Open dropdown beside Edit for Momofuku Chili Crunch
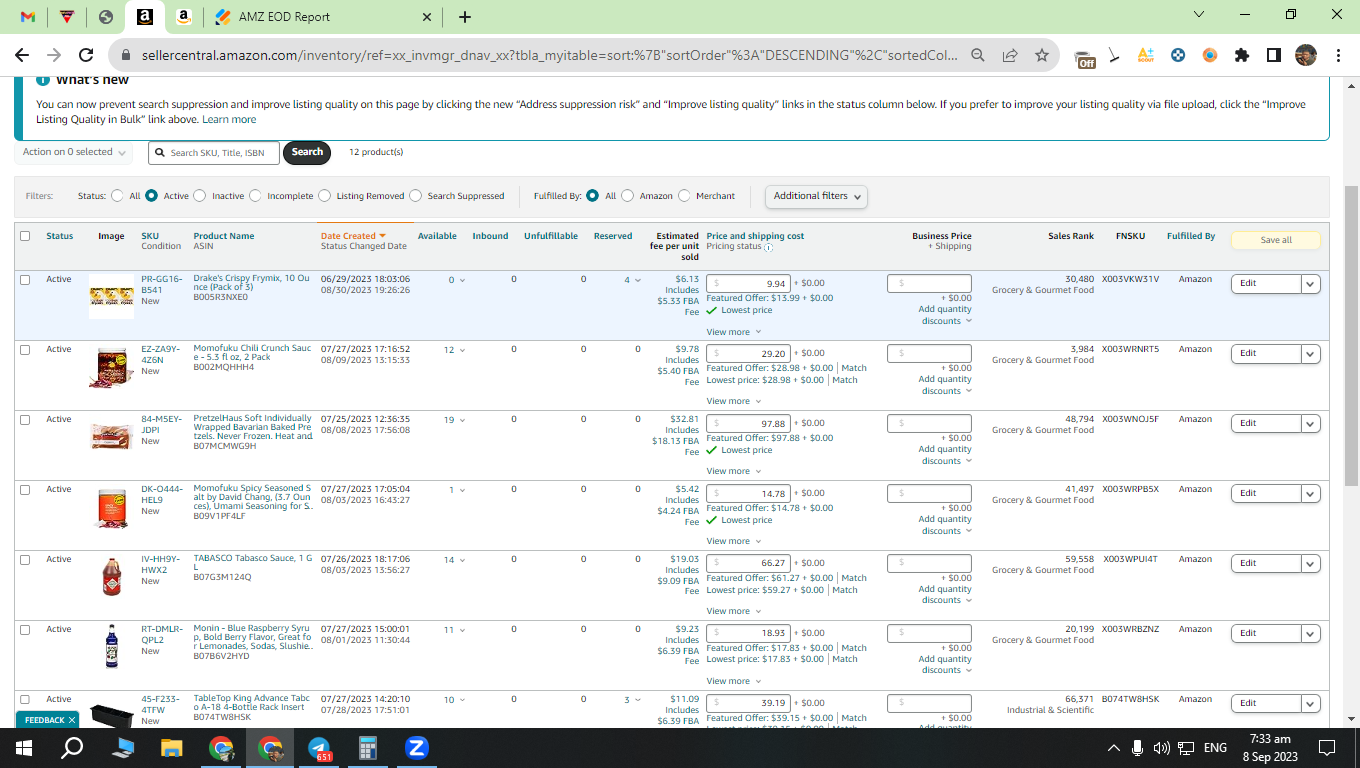 pyautogui.click(x=1311, y=353)
